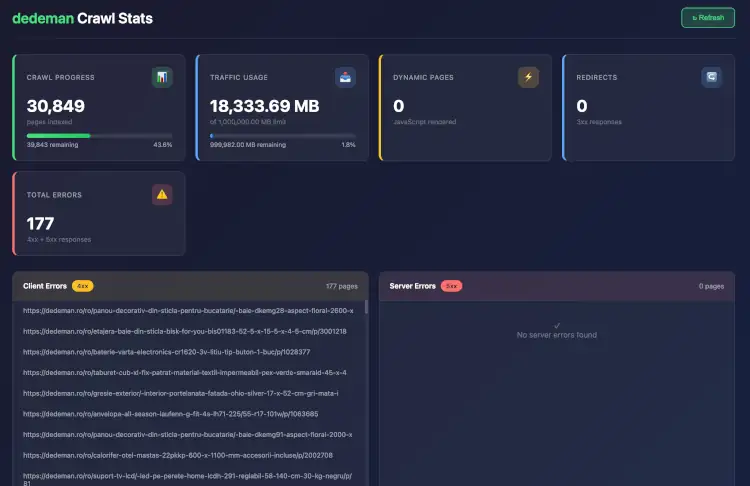
Task: Open the suport-tv-lcd URL
Action: 188,479
